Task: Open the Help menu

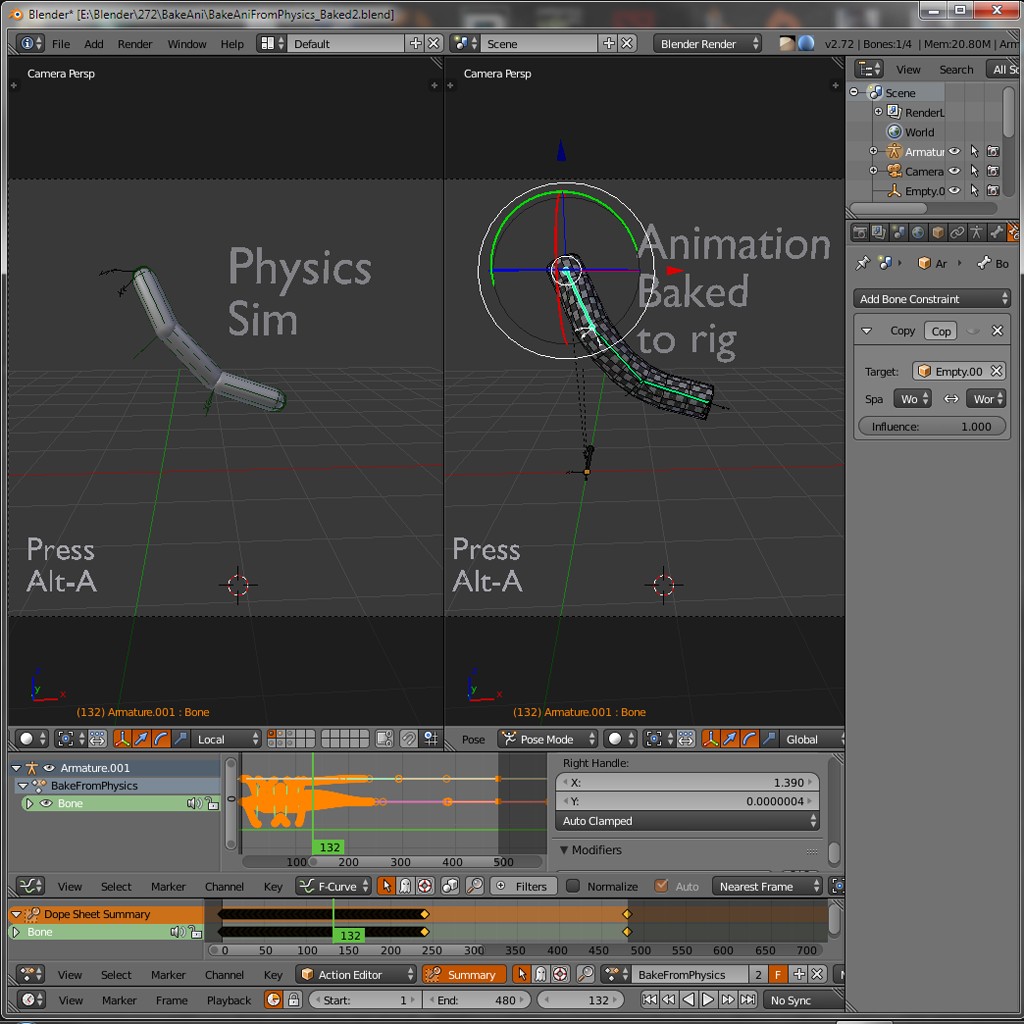Action: coord(232,43)
